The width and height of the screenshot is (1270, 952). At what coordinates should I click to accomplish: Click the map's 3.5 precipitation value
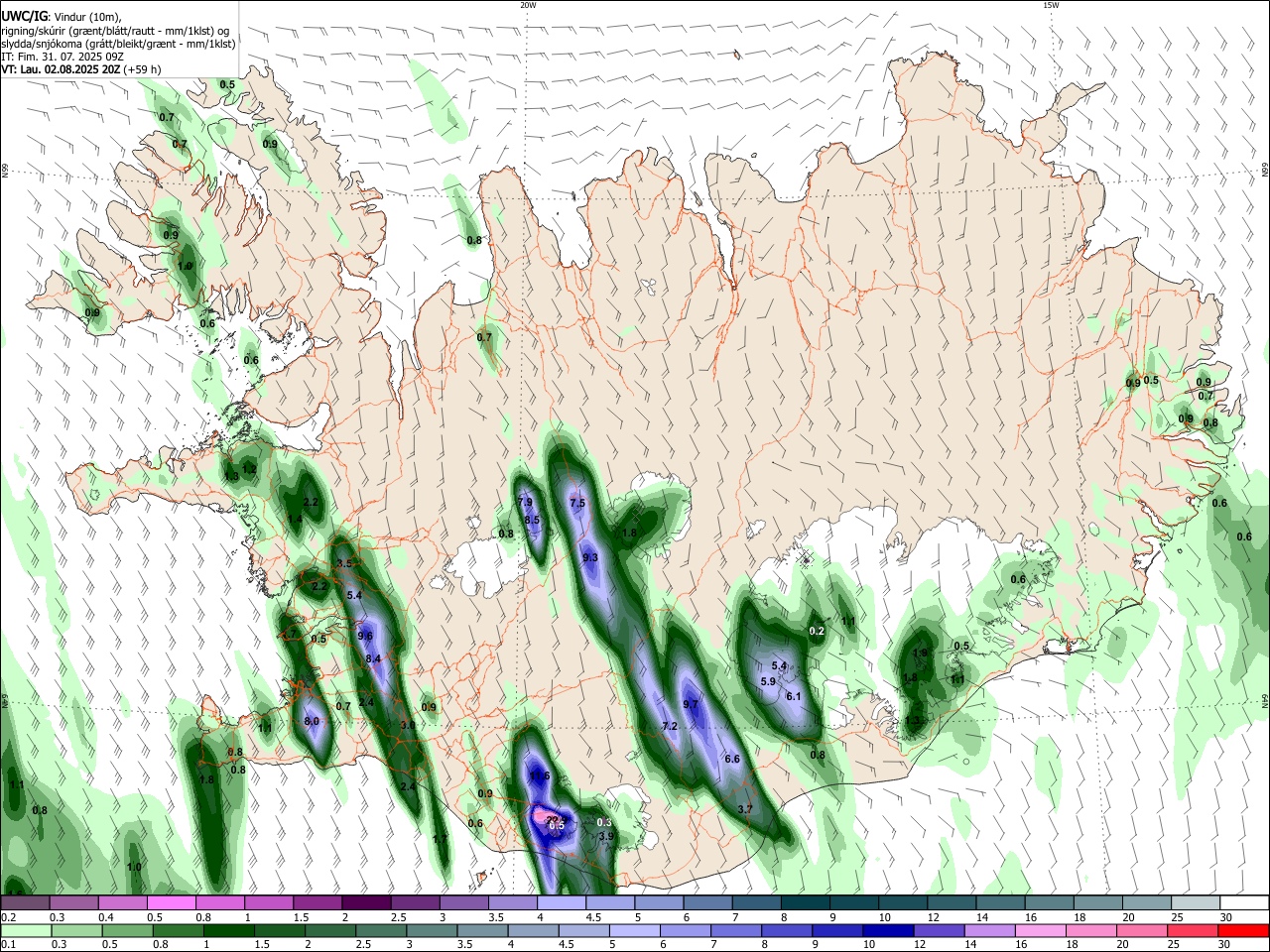coord(344,563)
